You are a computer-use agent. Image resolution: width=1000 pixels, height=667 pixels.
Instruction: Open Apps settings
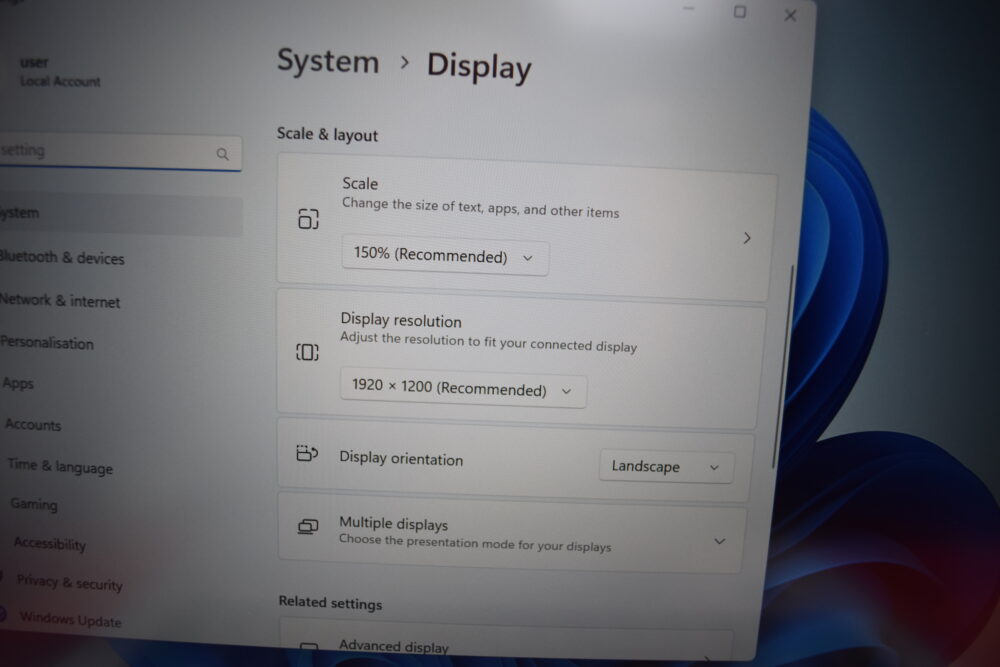[x=18, y=383]
